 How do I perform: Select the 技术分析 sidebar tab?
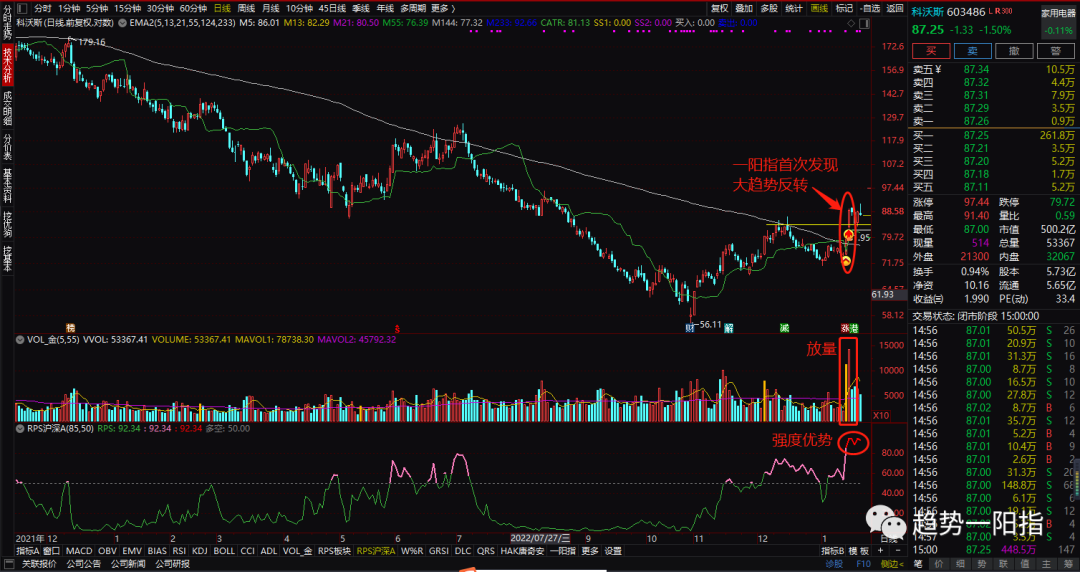pos(7,63)
